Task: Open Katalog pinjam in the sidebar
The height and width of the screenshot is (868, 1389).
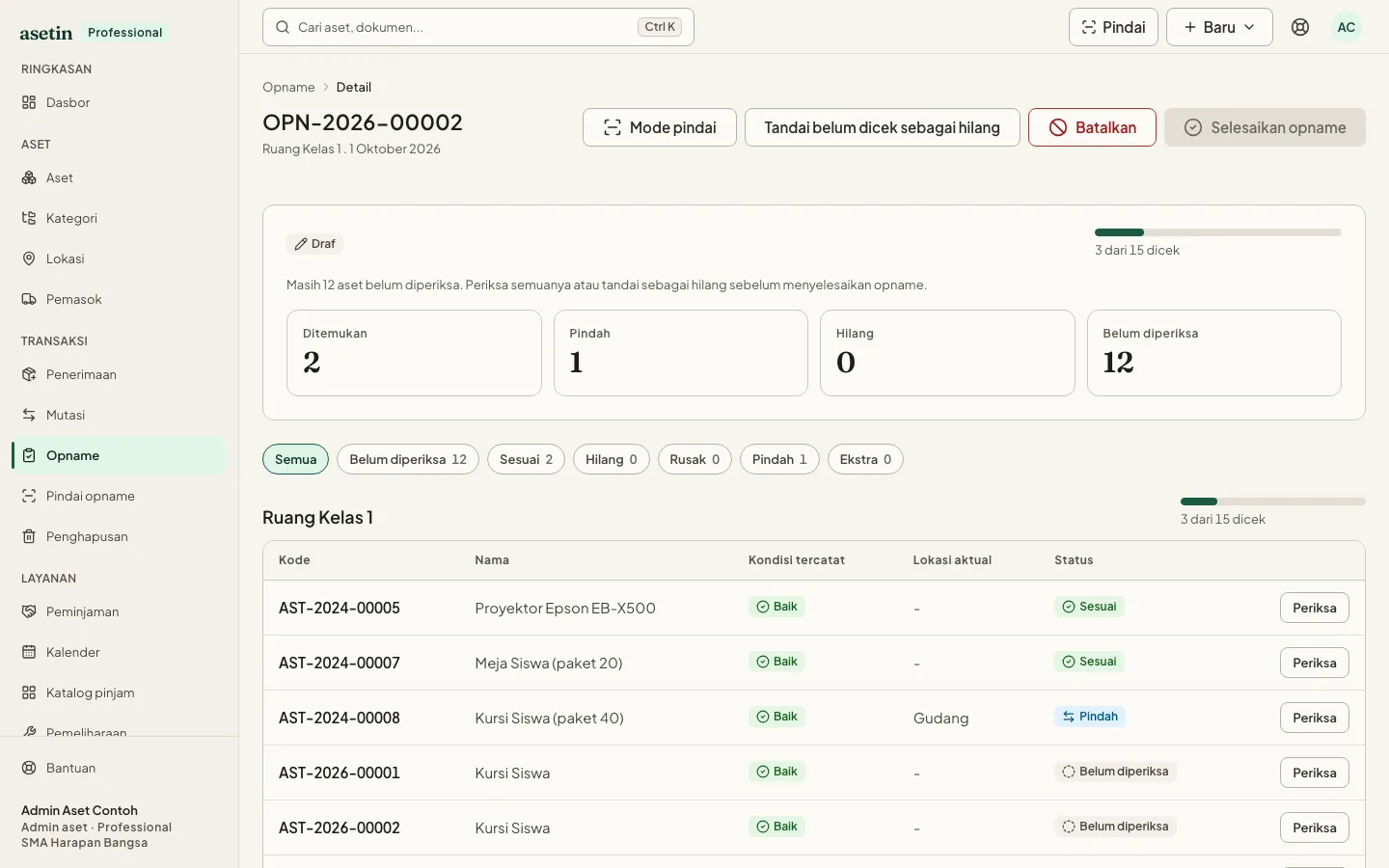Action: point(120,692)
